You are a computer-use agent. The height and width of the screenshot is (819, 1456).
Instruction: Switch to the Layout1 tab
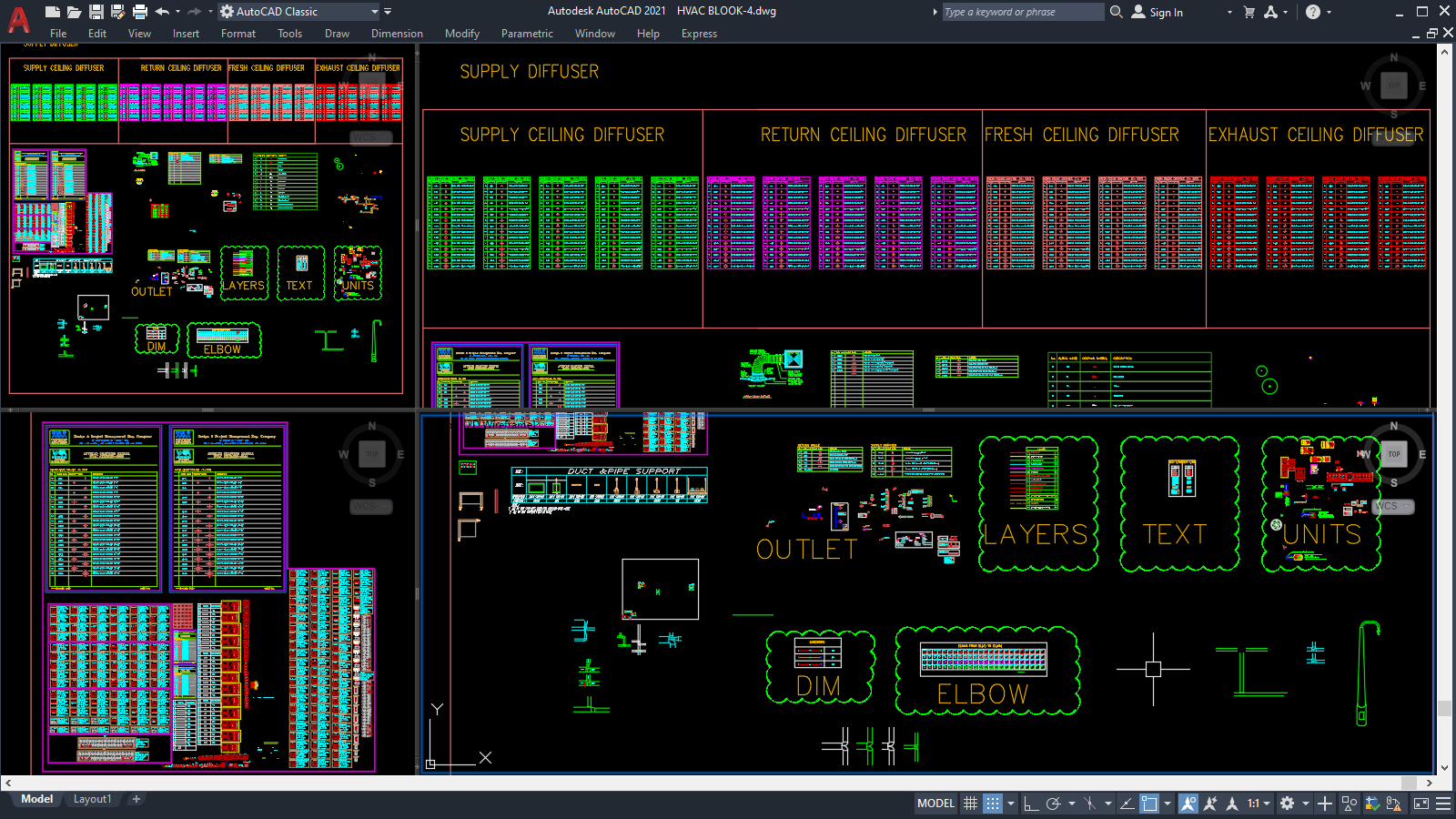[x=92, y=798]
